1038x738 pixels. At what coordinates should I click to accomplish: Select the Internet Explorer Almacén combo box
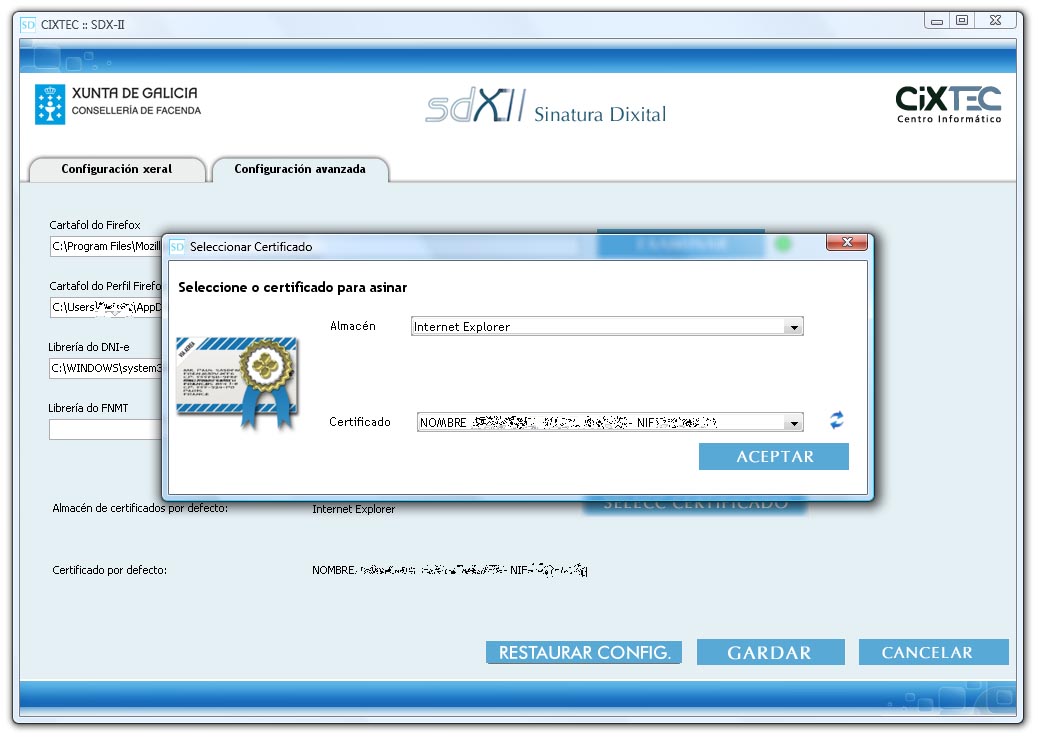607,326
